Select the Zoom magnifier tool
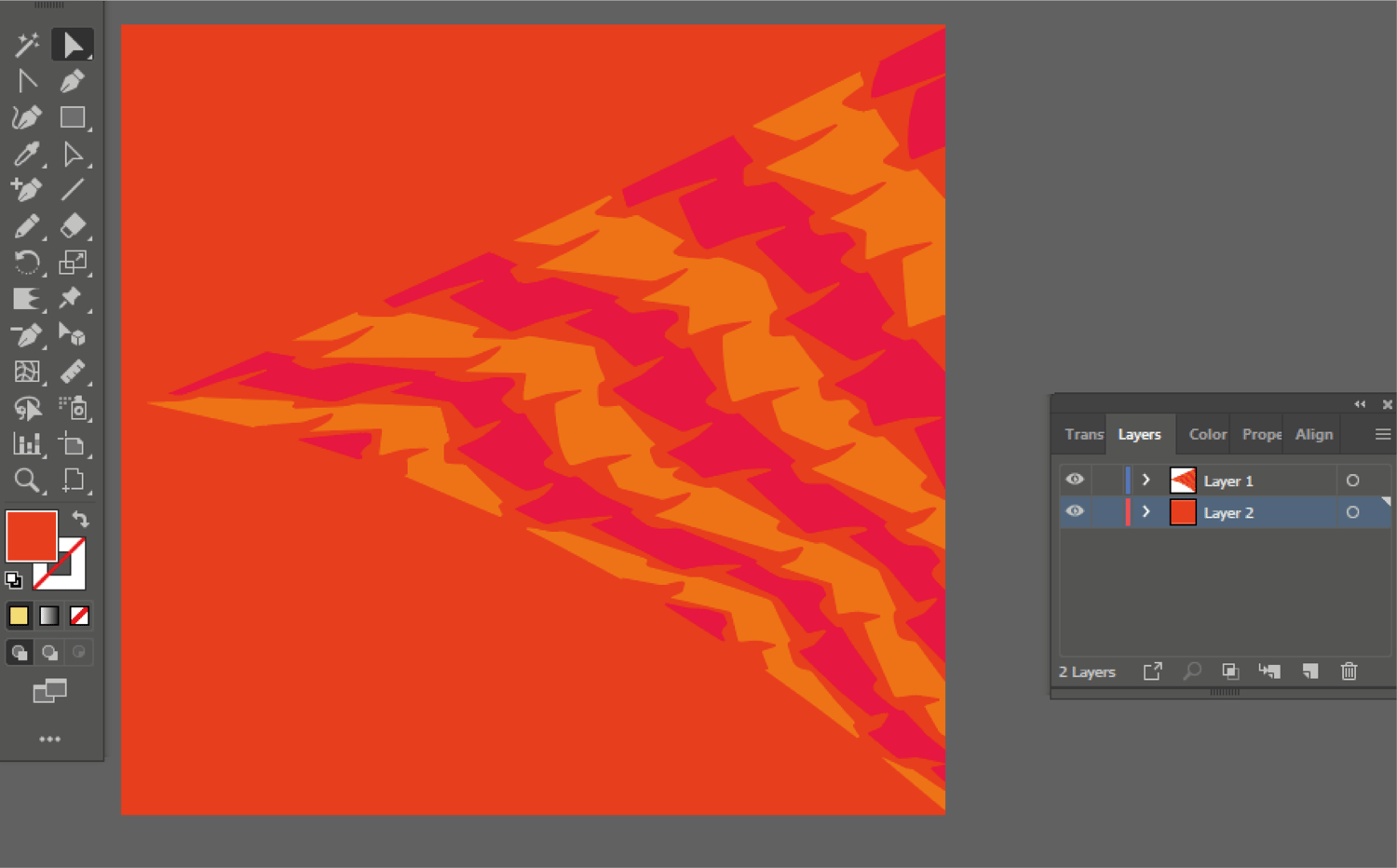Screen dimensions: 1397x868 click(x=27, y=481)
